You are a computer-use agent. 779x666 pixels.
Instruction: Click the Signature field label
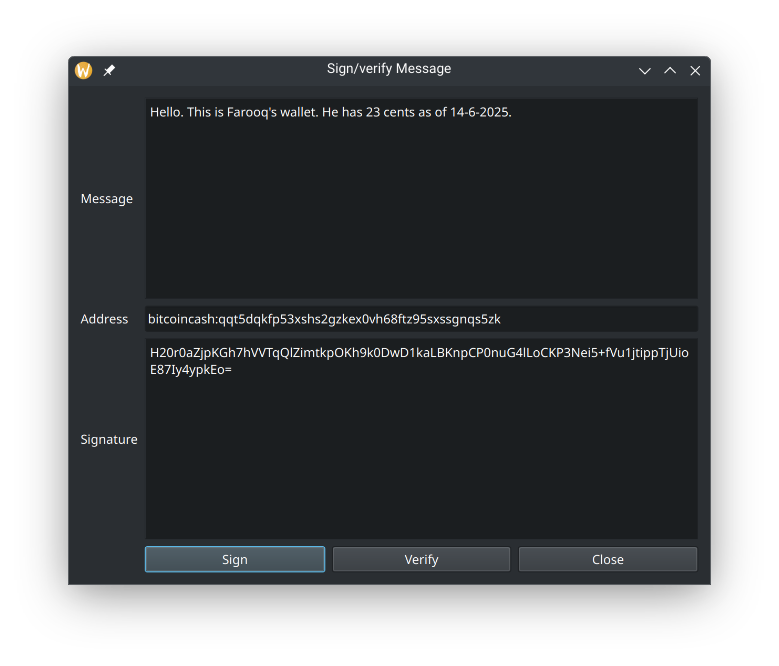(x=109, y=440)
